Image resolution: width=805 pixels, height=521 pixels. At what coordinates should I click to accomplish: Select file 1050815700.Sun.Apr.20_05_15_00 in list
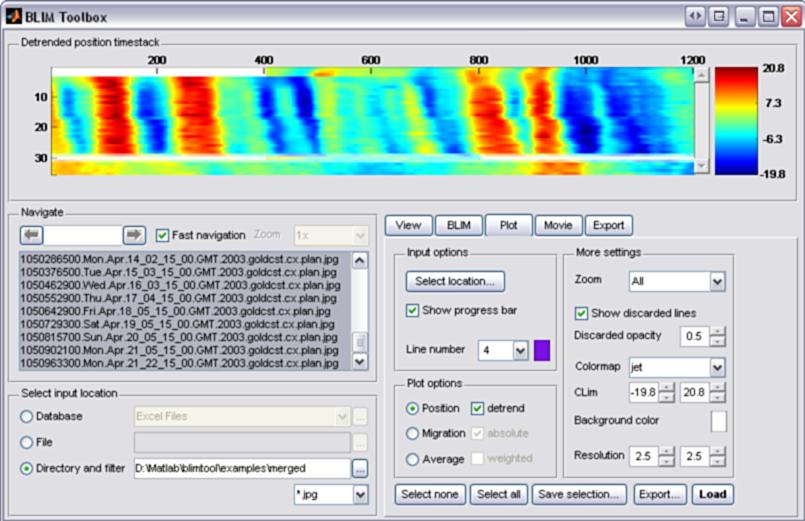point(185,337)
